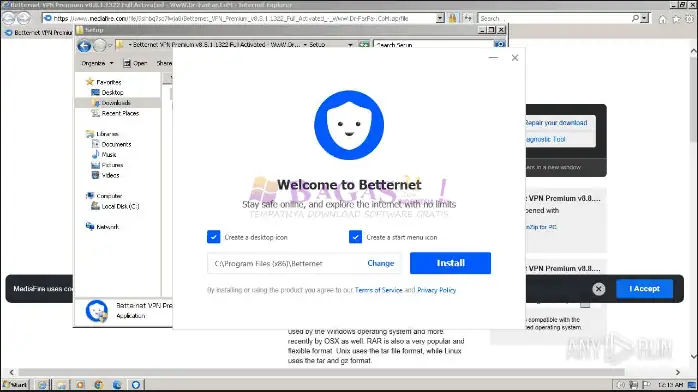Viewport: 698px width, 392px height.
Task: Expand the Explorer address path dropdown arrow
Action: pyautogui.click(x=350, y=45)
